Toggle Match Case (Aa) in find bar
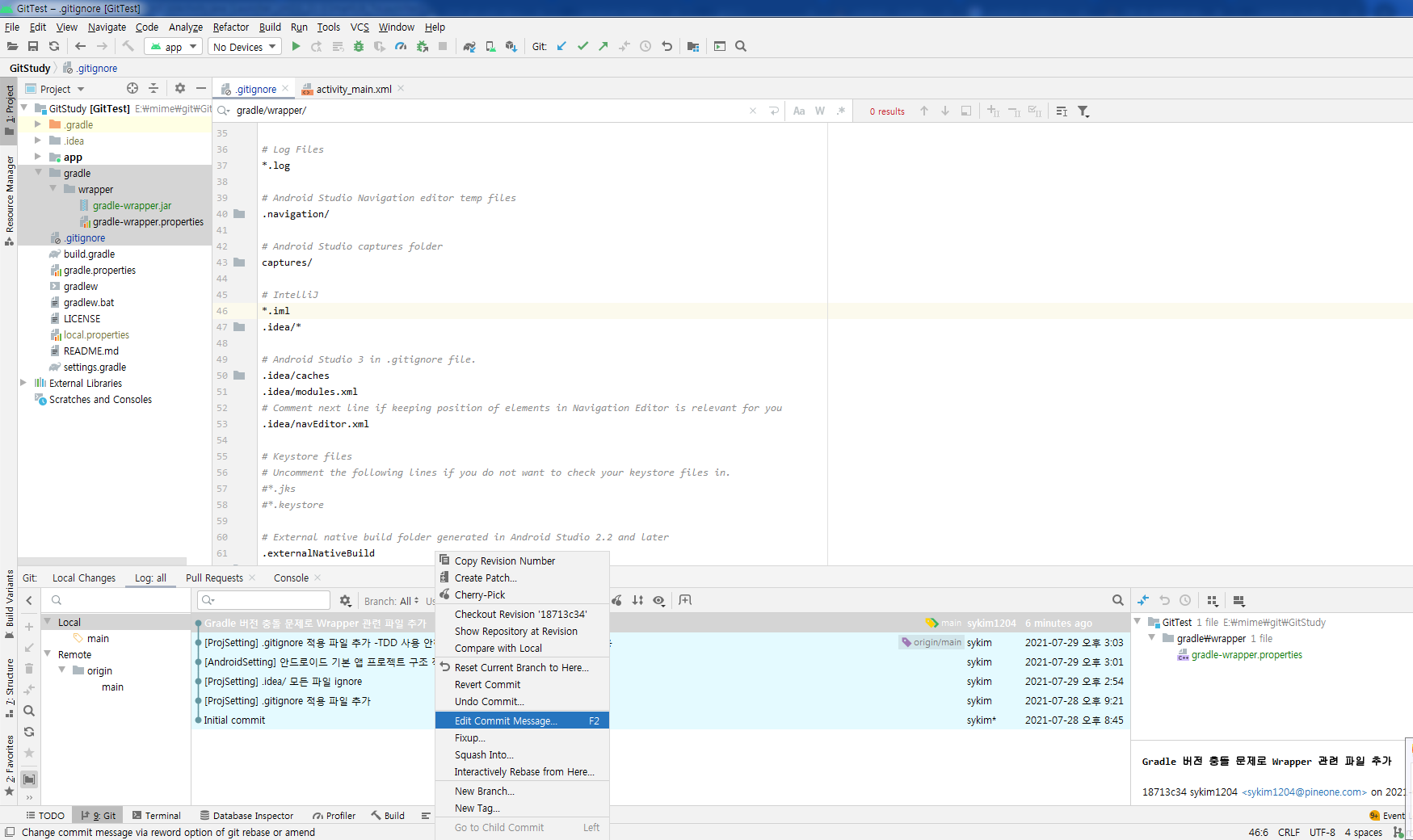The image size is (1413, 840). [799, 111]
